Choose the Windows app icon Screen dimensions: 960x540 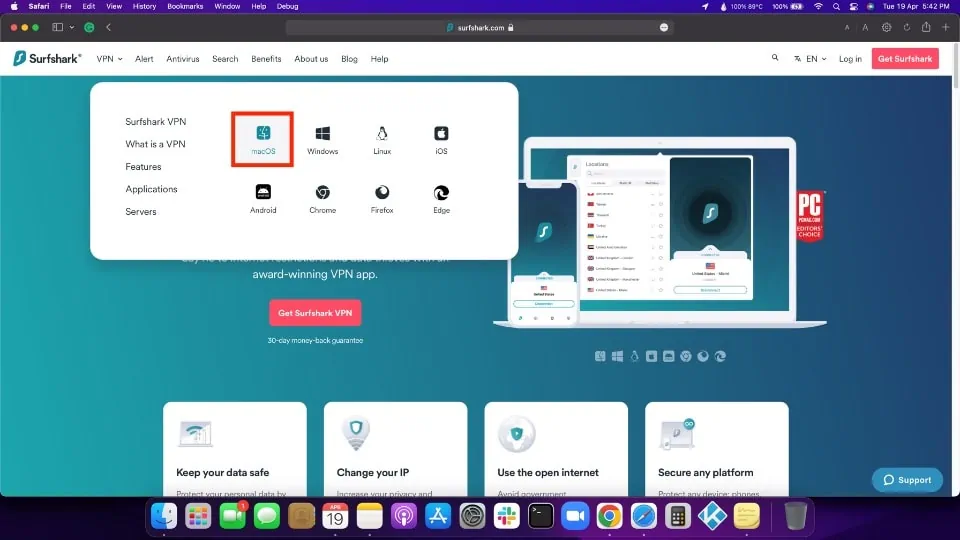[x=323, y=140]
